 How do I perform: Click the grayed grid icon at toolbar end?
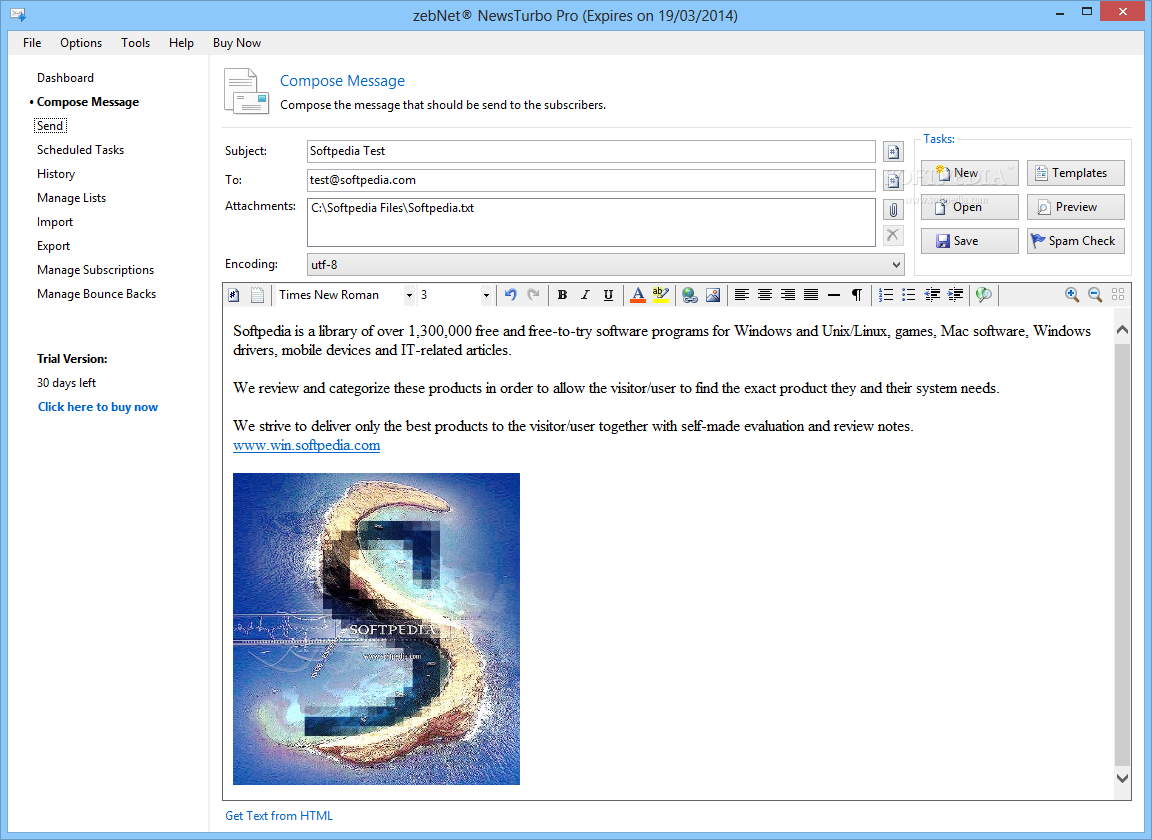[x=1118, y=295]
